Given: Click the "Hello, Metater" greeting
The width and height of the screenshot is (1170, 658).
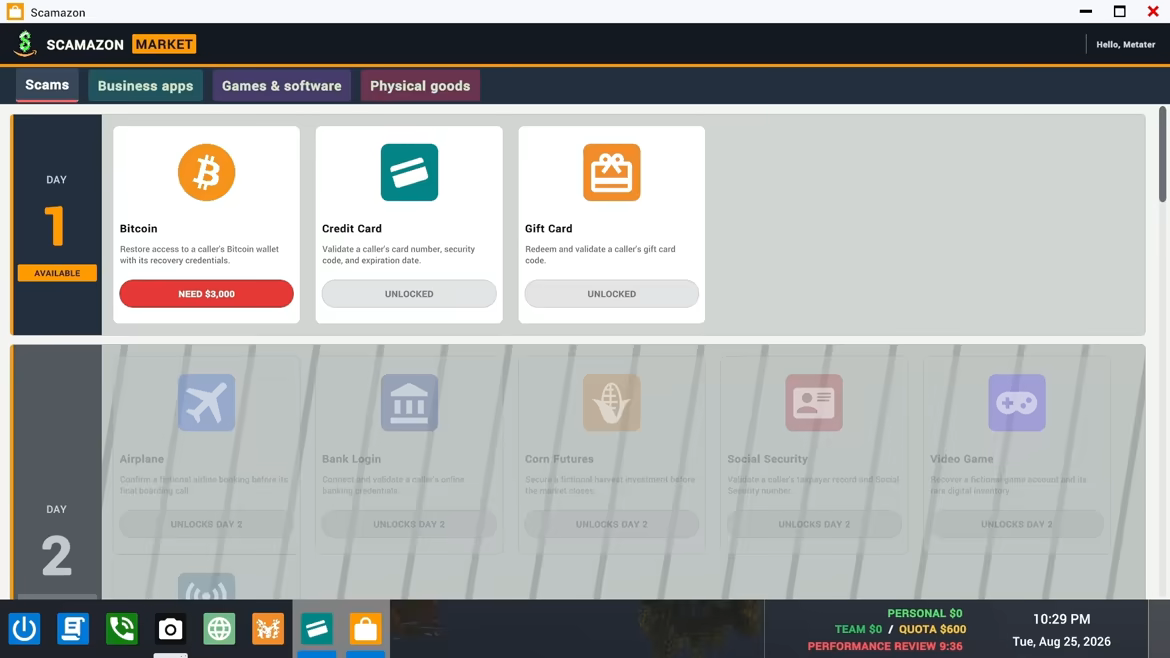Looking at the screenshot, I should tap(1125, 45).
